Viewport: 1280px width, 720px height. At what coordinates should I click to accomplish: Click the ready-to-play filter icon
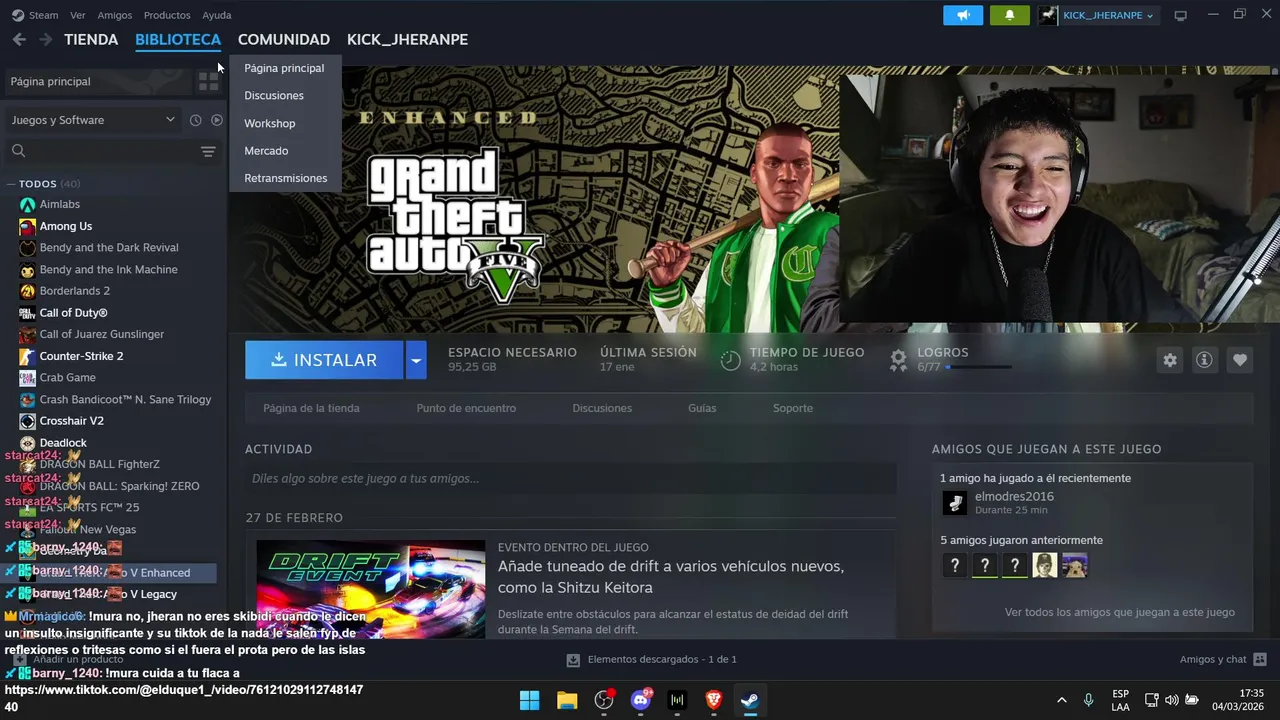pyautogui.click(x=217, y=120)
